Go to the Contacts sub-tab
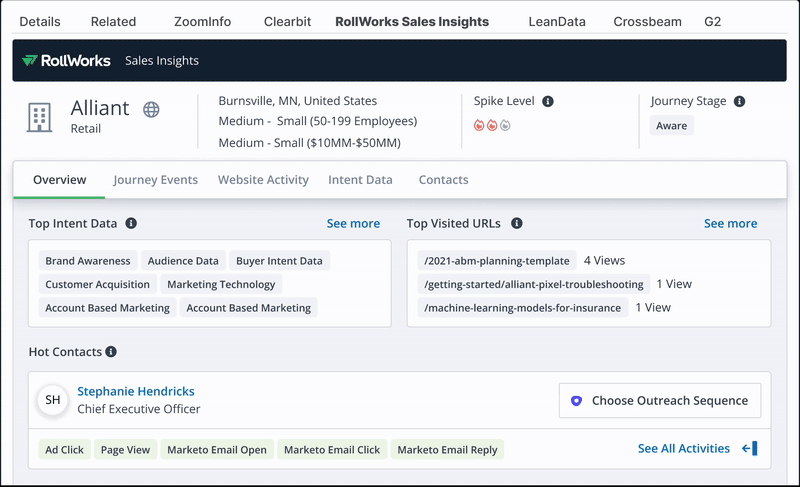The image size is (800, 487). [x=443, y=180]
